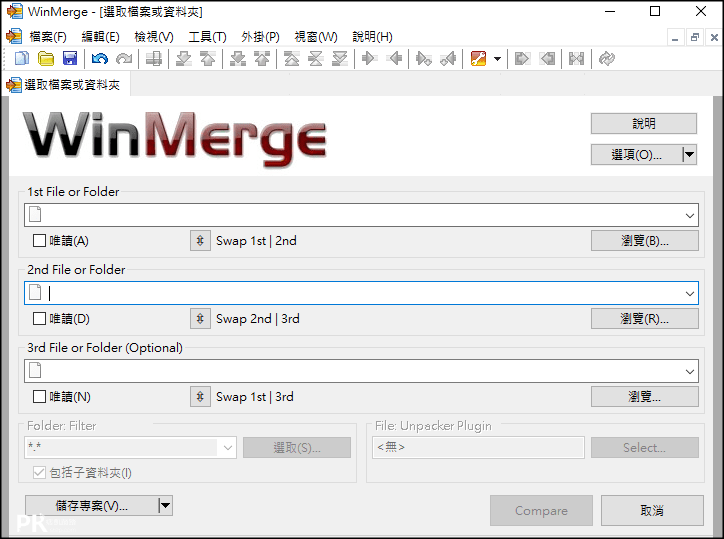Click Copy Left and Advance icon
The width and height of the screenshot is (724, 539).
click(x=448, y=59)
